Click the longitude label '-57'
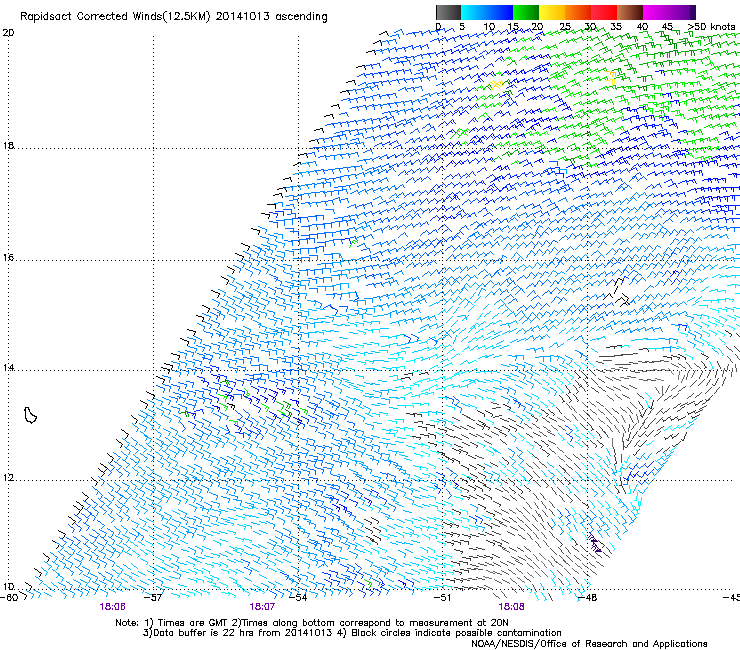This screenshot has width=740, height=650. [154, 598]
